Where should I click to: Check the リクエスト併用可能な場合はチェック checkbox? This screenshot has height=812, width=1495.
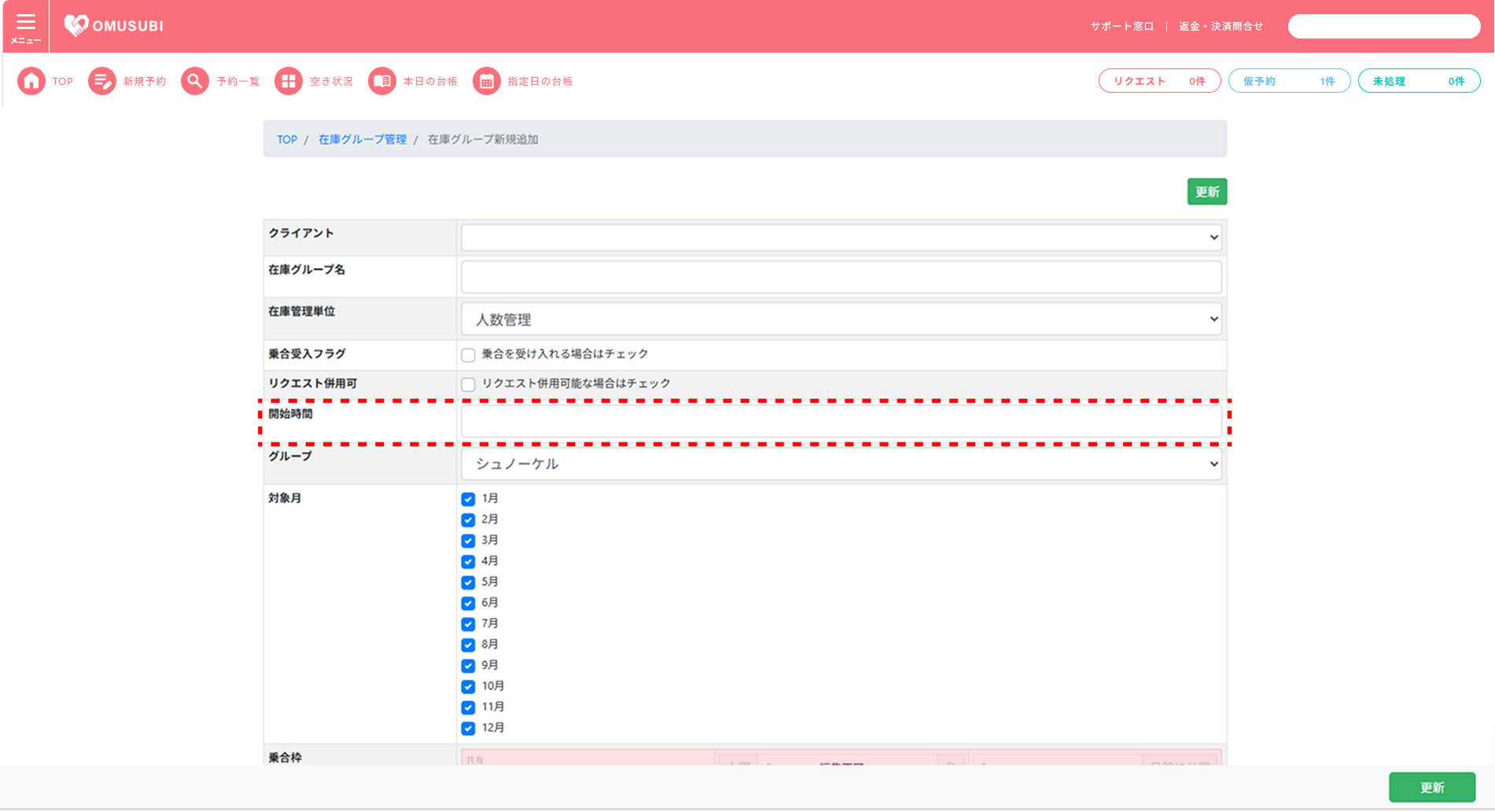(x=469, y=384)
